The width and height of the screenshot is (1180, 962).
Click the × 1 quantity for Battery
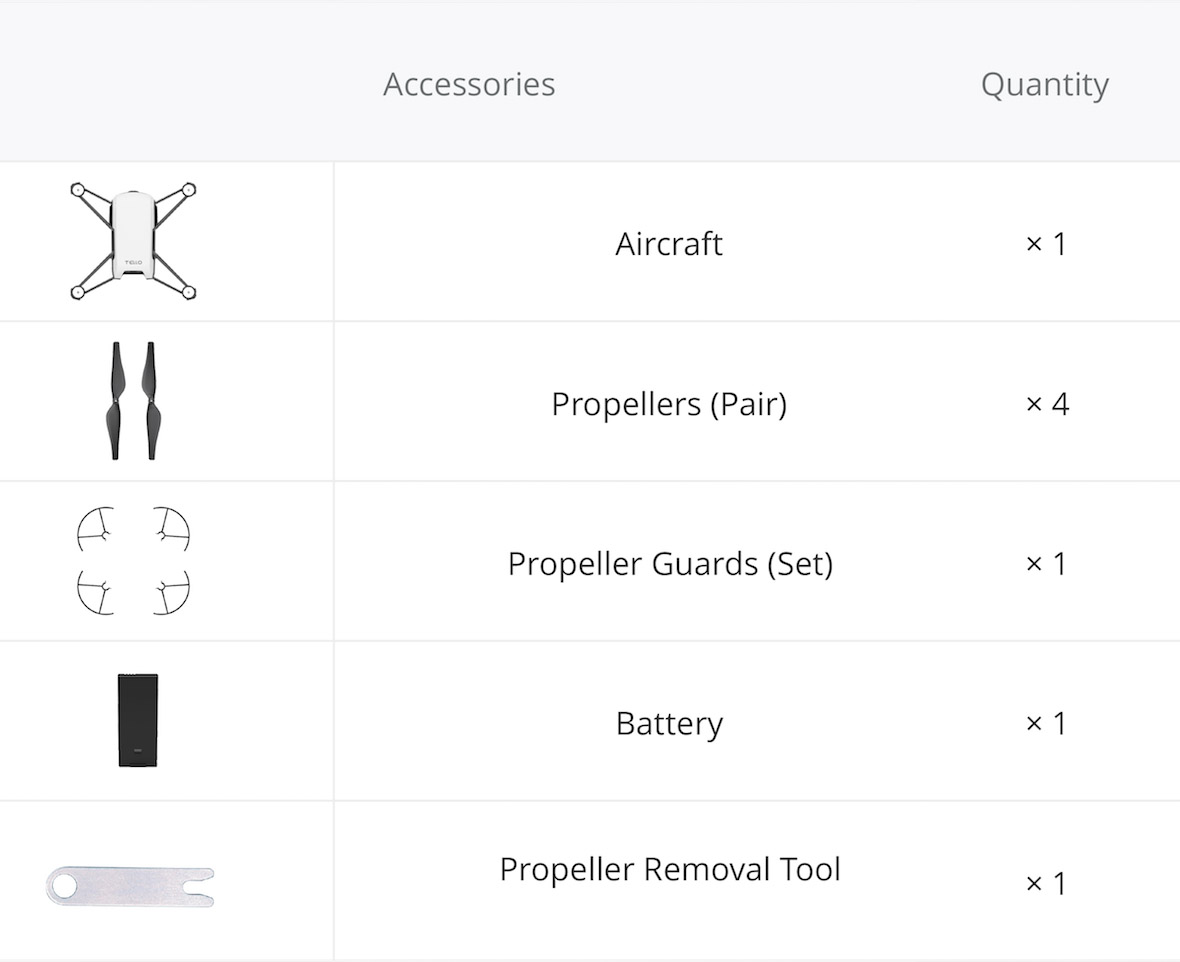pos(1046,724)
